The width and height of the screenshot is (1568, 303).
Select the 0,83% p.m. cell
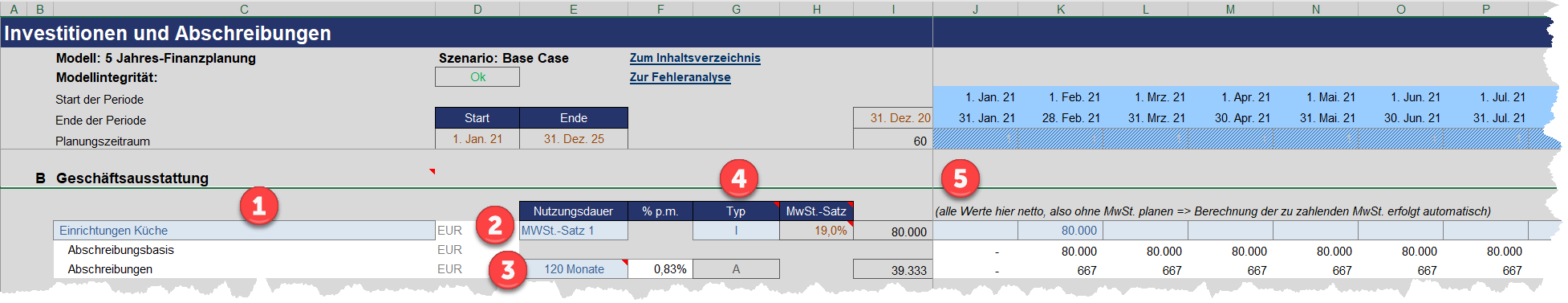point(660,269)
